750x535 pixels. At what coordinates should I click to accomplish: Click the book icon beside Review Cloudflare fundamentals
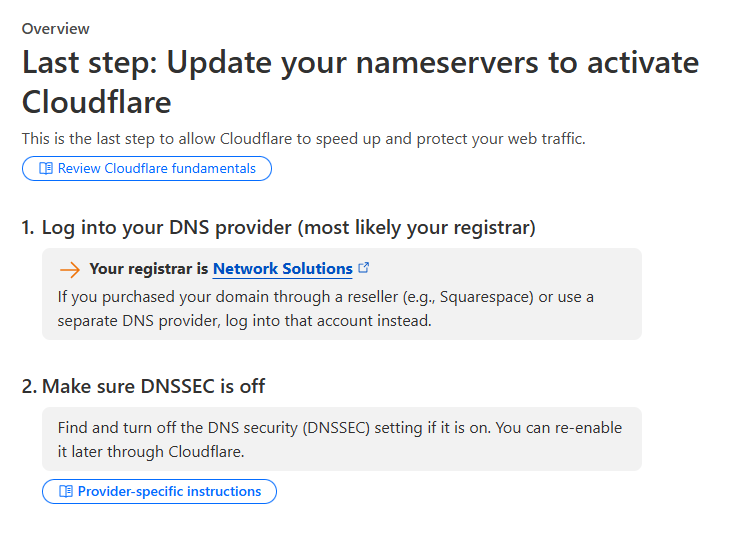46,168
